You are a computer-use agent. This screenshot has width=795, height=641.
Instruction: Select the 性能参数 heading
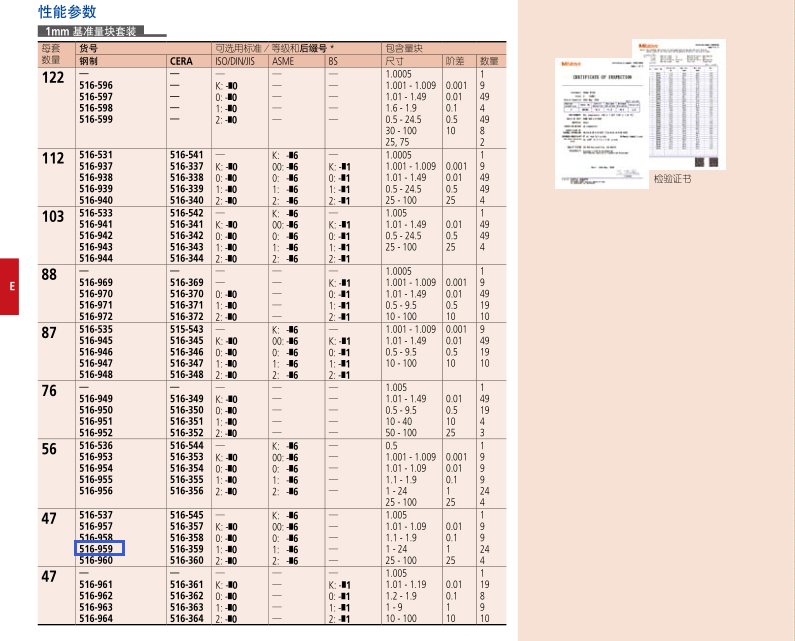click(x=67, y=11)
